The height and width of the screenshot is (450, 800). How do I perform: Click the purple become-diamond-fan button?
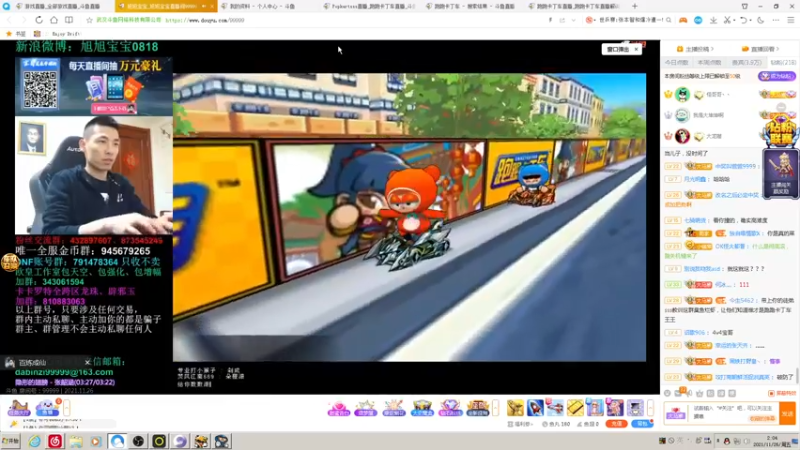point(777,76)
